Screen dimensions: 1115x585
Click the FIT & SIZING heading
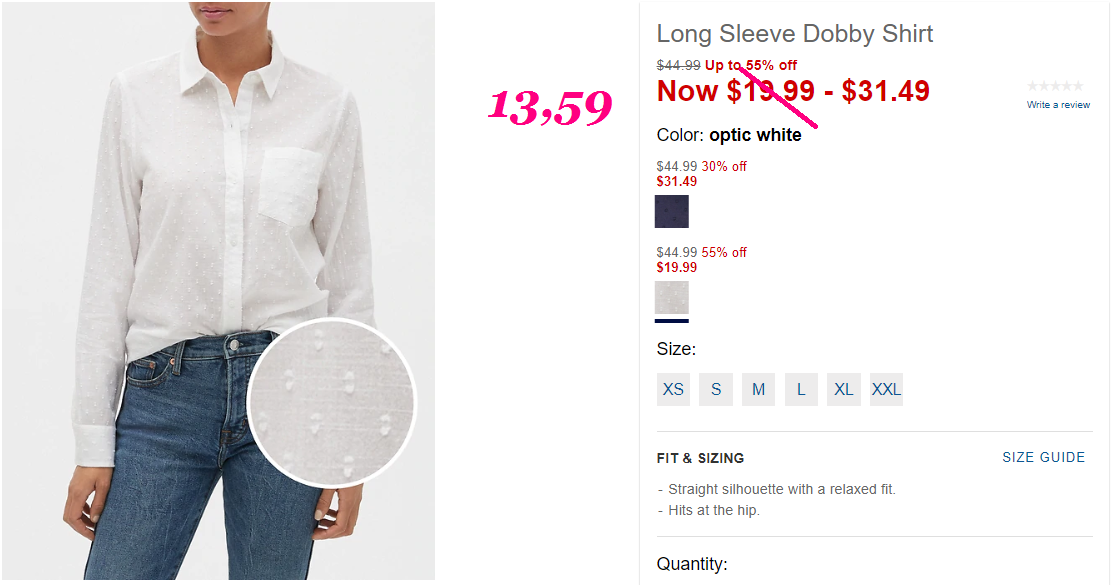pos(700,458)
